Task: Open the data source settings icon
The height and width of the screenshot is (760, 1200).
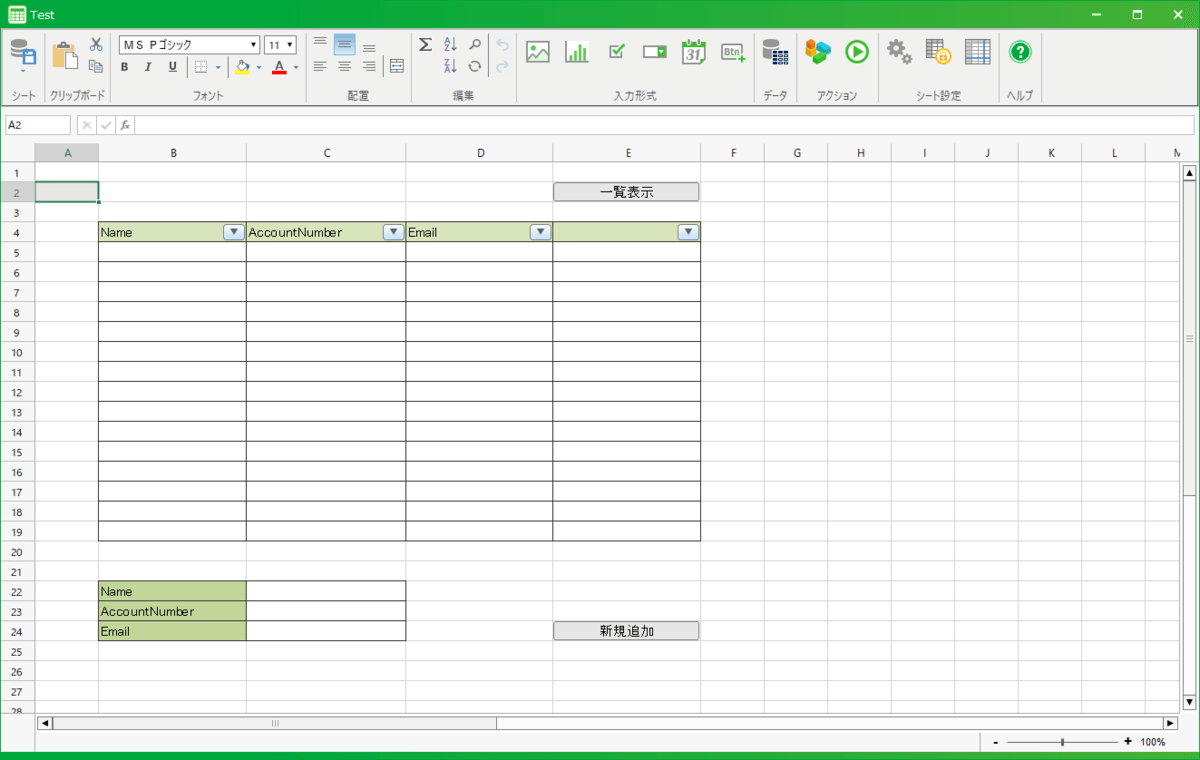Action: click(x=775, y=52)
